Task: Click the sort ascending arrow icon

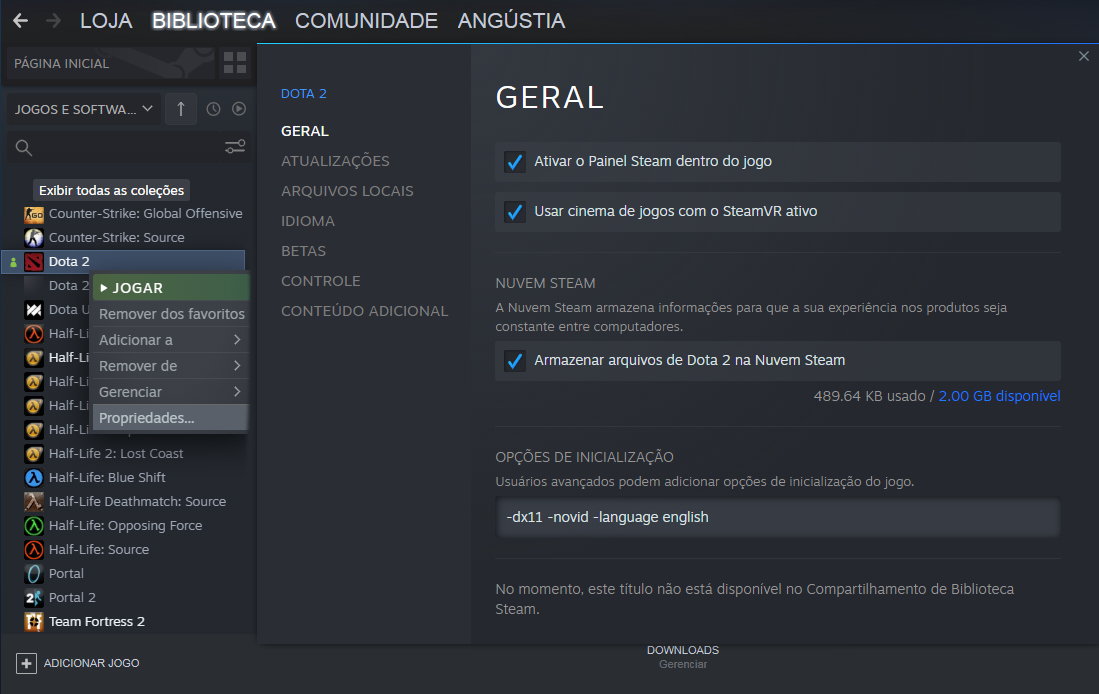Action: (181, 109)
